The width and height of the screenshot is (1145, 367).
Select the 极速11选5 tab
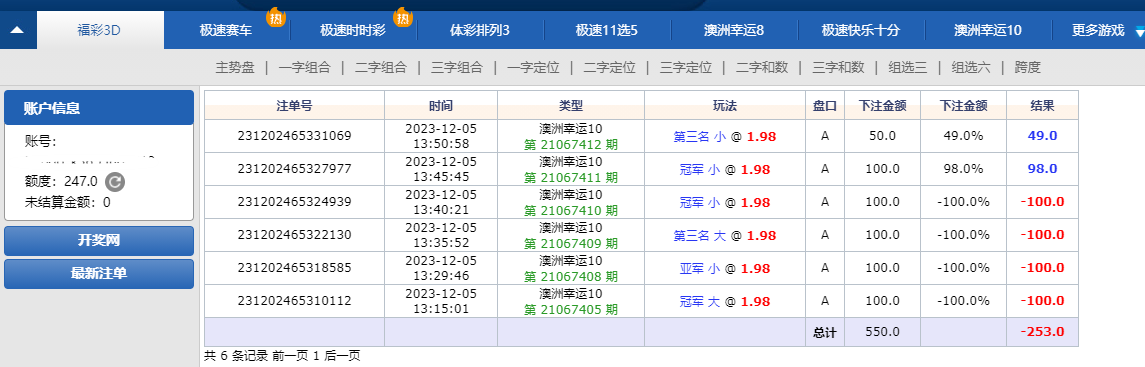pyautogui.click(x=607, y=31)
